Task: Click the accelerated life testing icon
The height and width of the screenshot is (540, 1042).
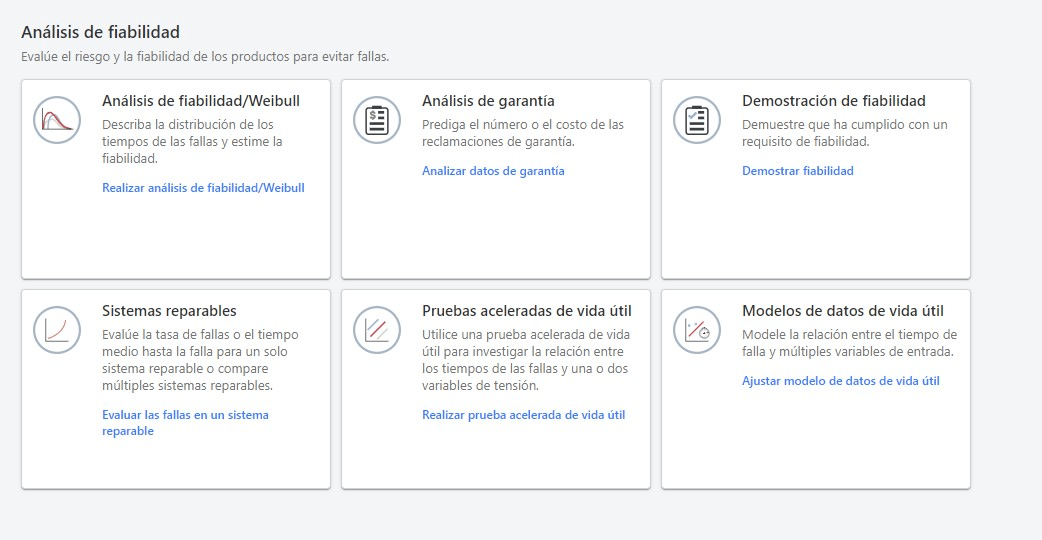Action: coord(377,330)
